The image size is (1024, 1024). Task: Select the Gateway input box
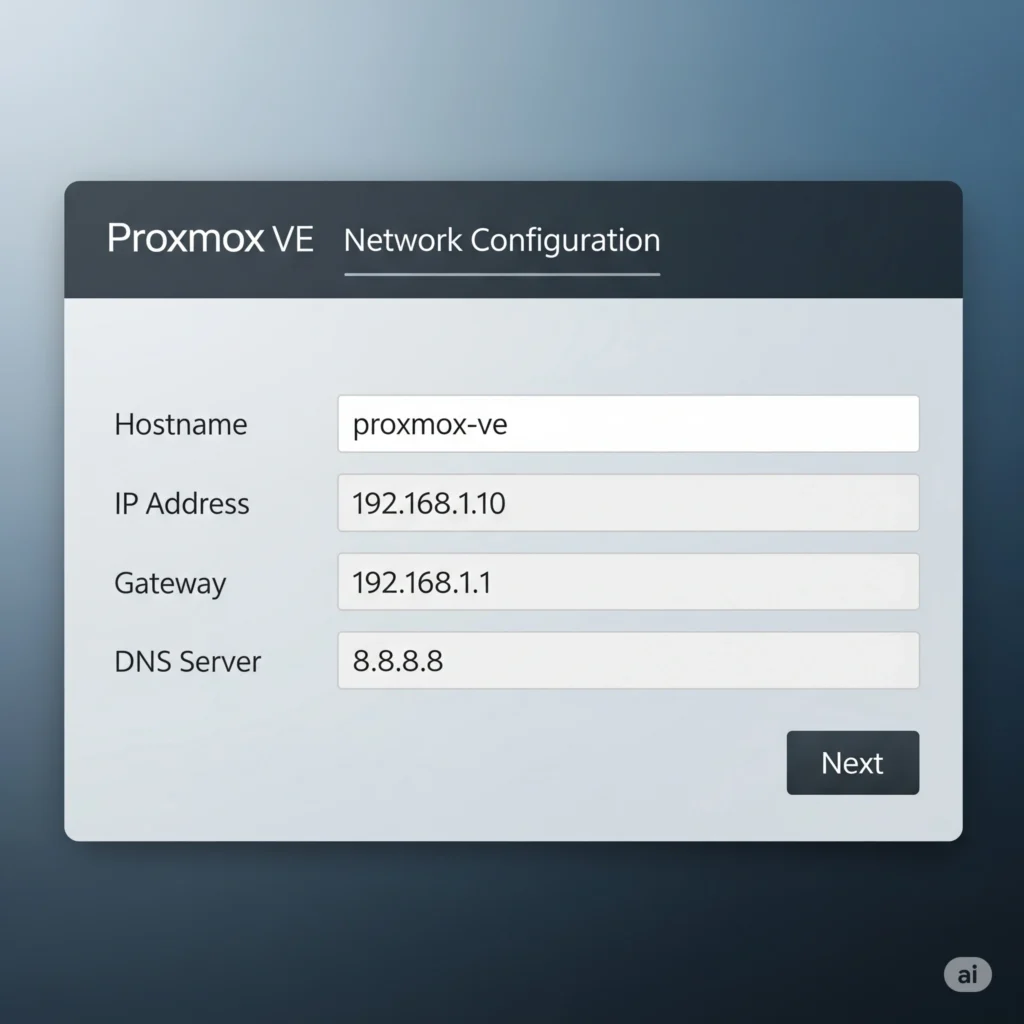tap(628, 582)
